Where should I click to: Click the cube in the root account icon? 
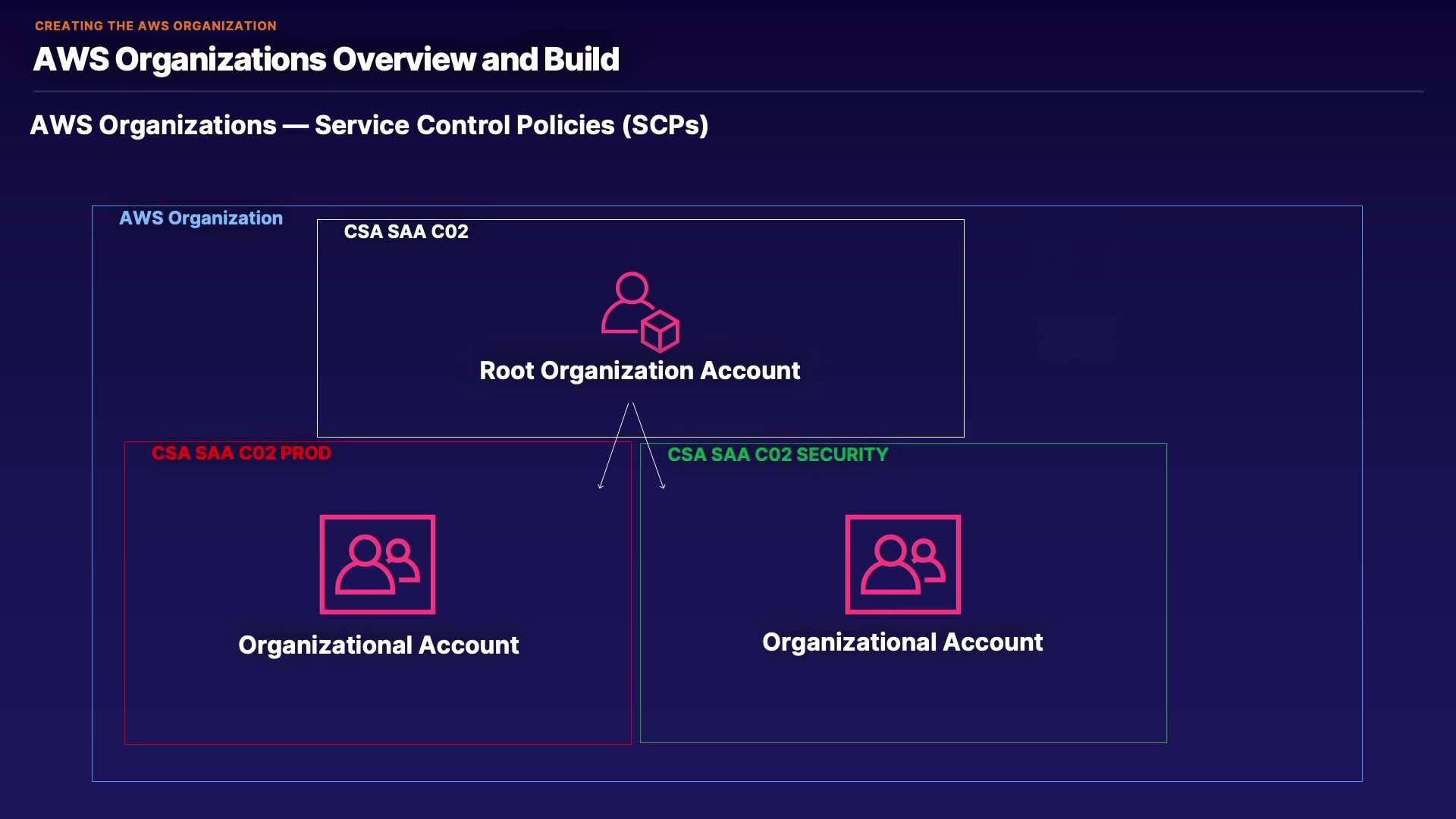click(660, 331)
